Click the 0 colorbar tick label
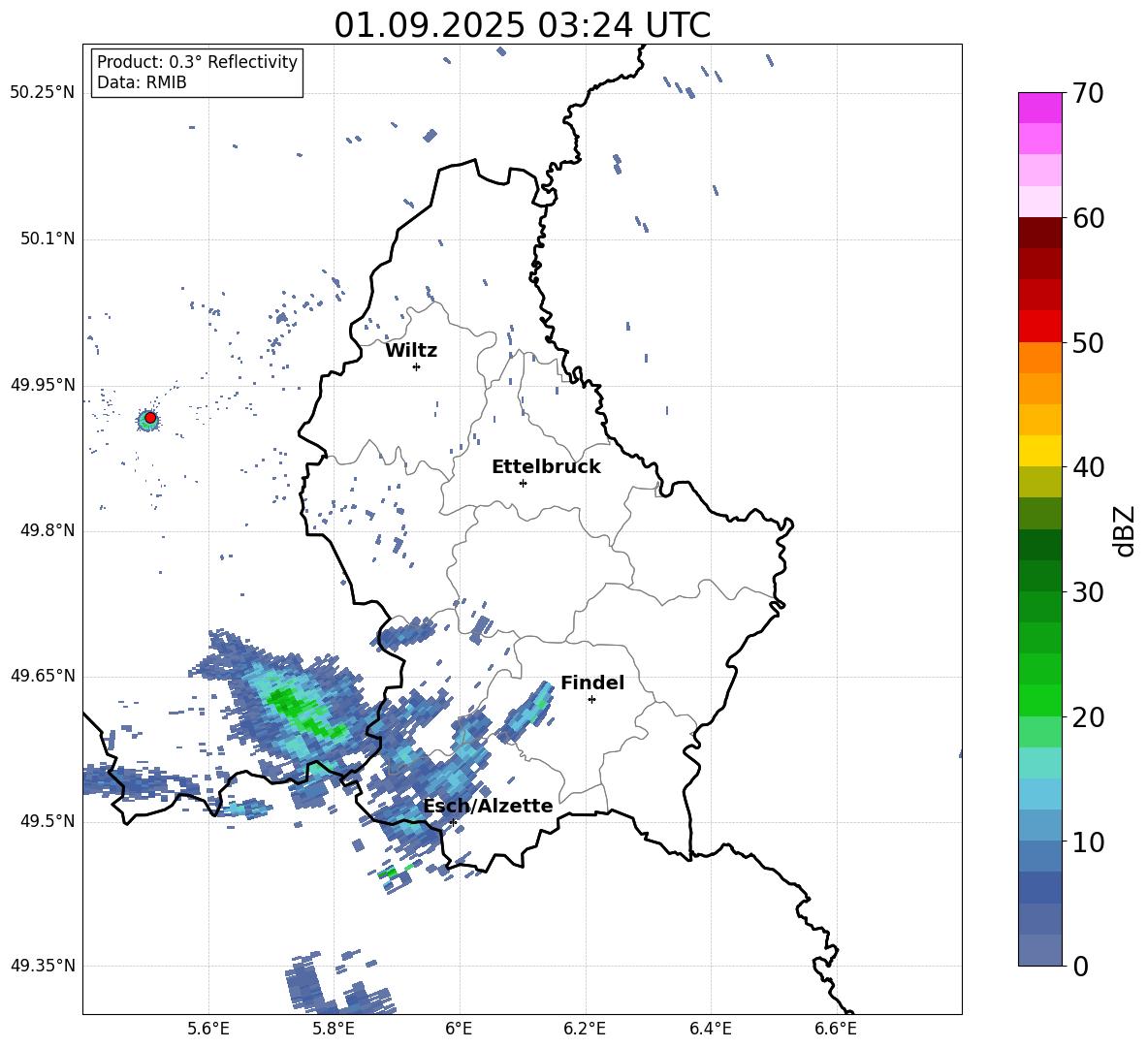The height and width of the screenshot is (1048, 1148). (1080, 966)
